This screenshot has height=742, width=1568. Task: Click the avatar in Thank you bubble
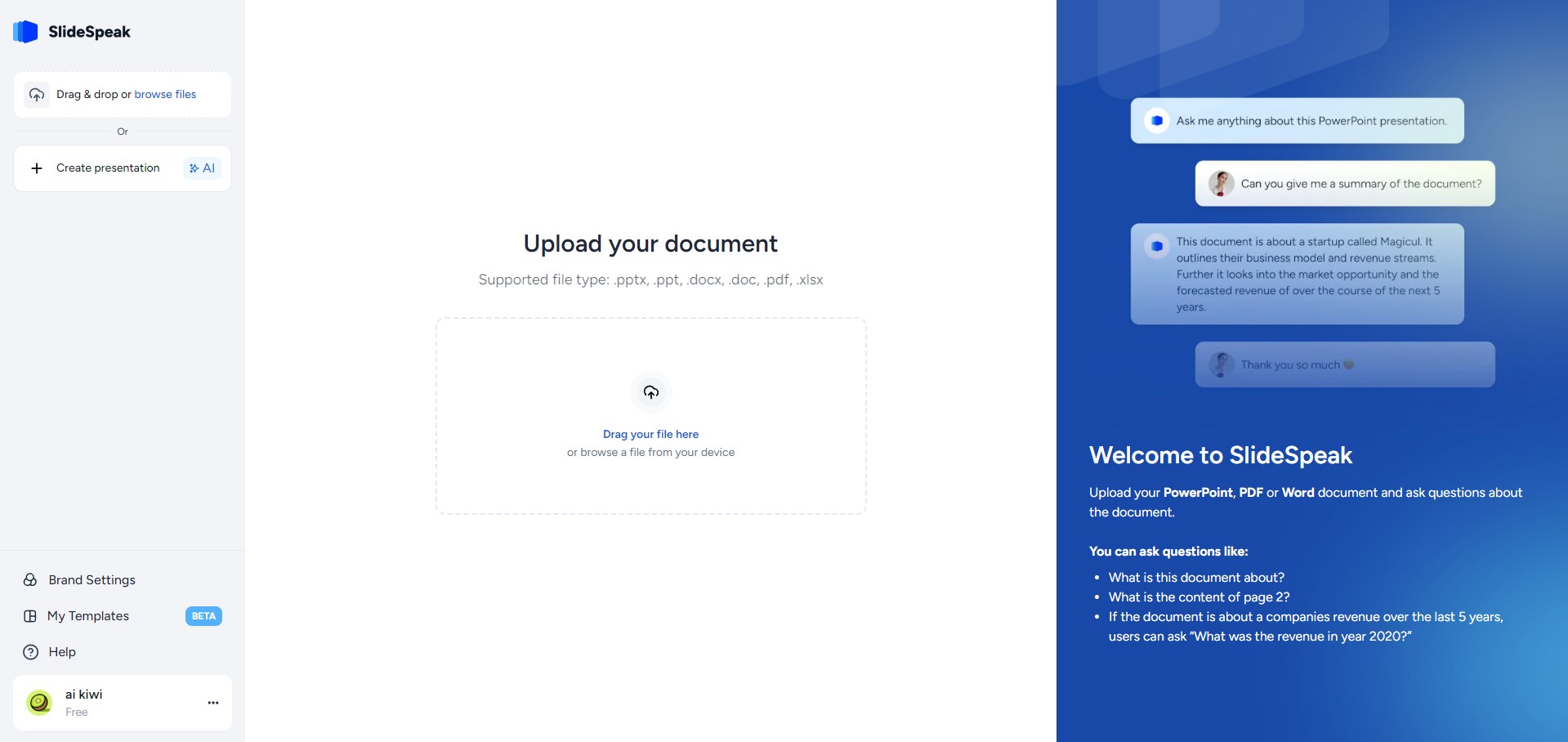1222,364
